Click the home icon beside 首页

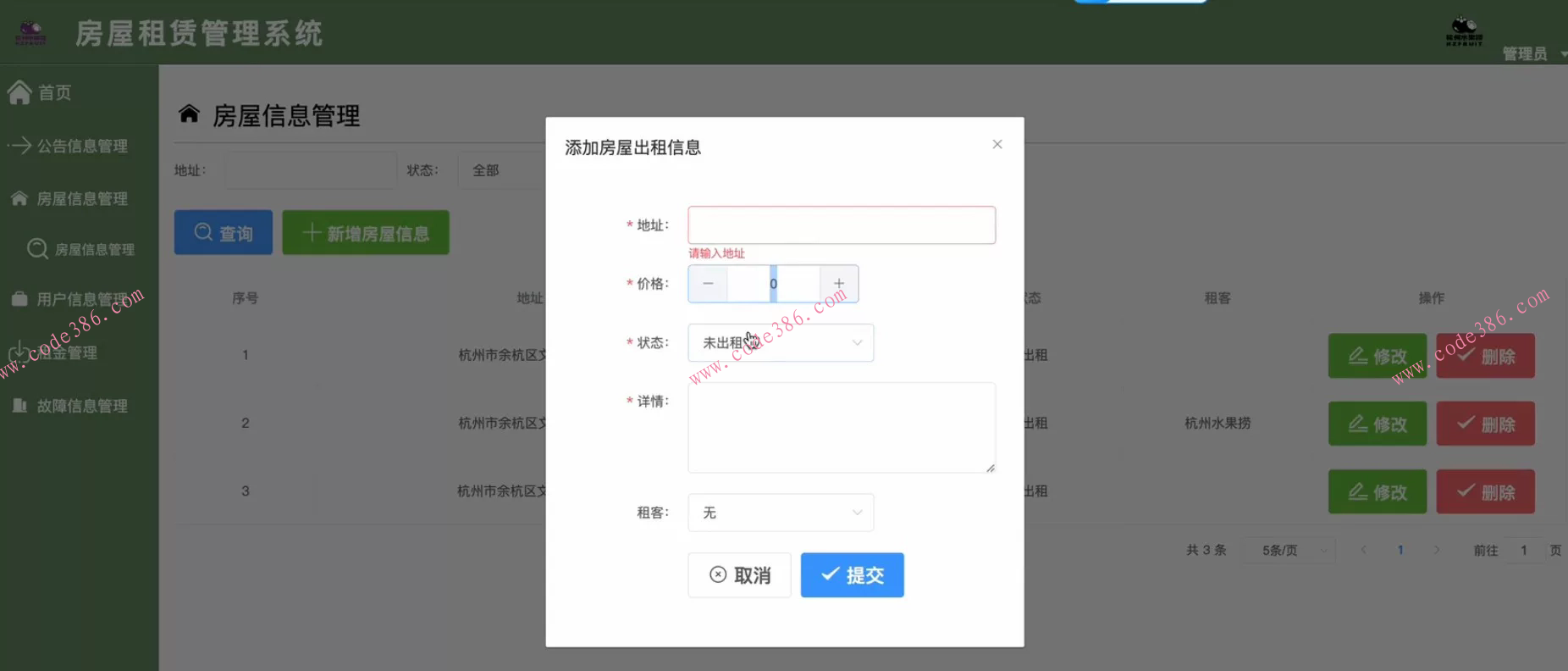tap(19, 92)
